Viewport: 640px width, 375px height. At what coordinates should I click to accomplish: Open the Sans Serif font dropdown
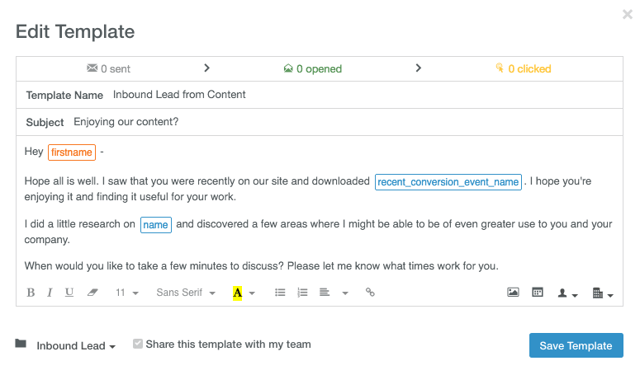[x=186, y=293]
